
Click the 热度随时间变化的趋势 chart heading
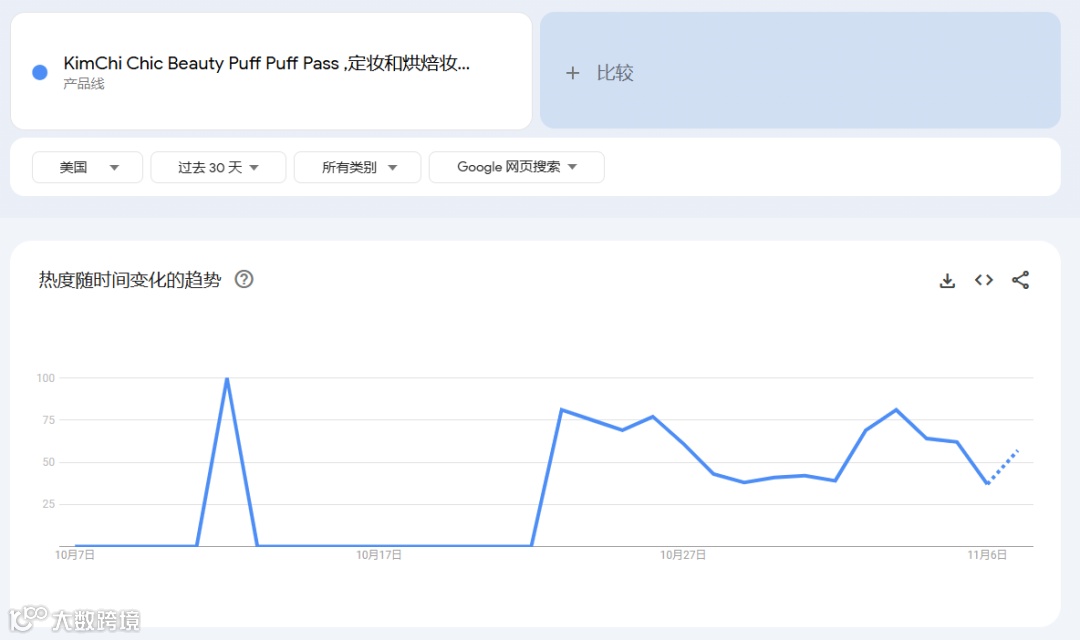click(129, 280)
